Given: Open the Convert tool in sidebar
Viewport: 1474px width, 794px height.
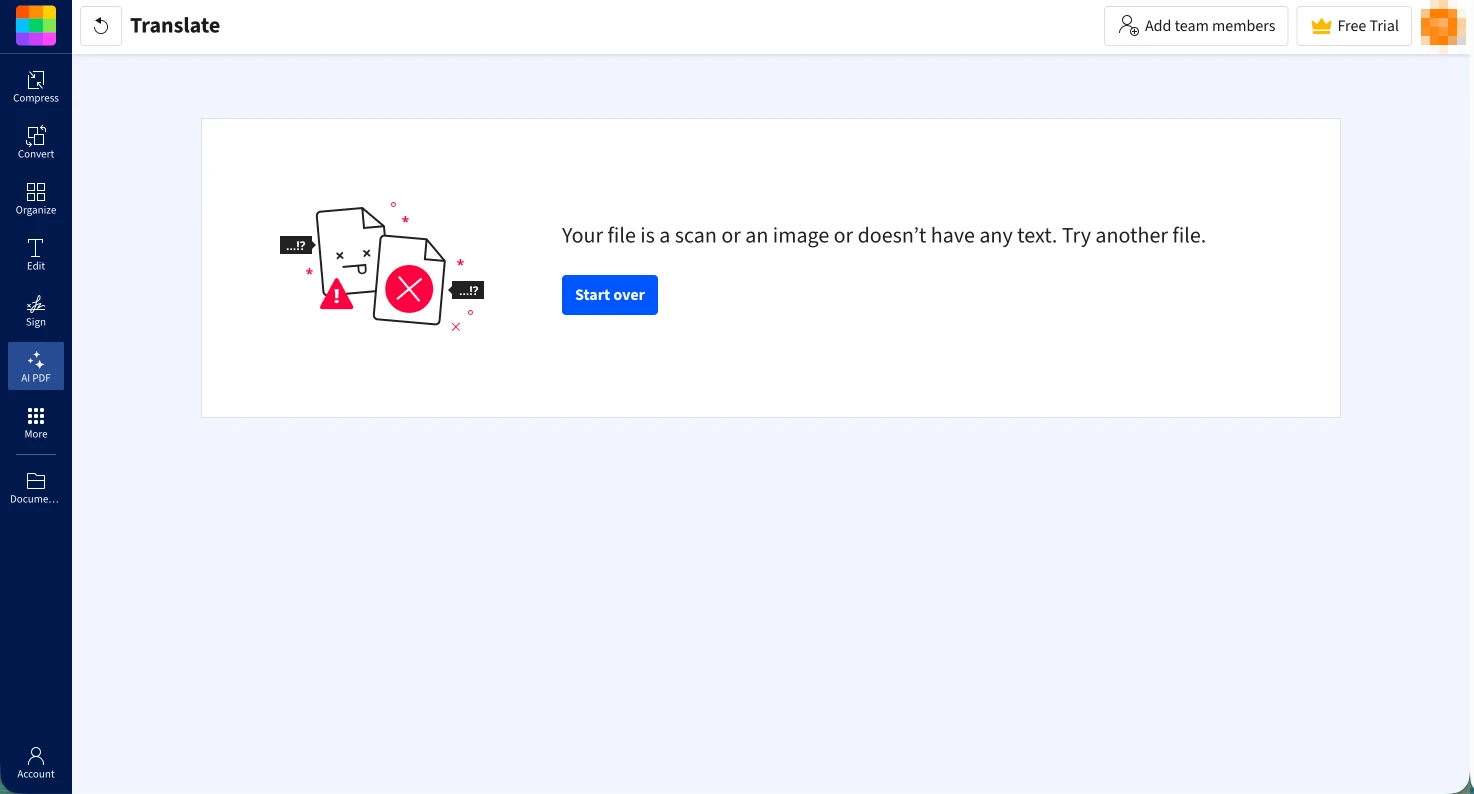Looking at the screenshot, I should 36,142.
